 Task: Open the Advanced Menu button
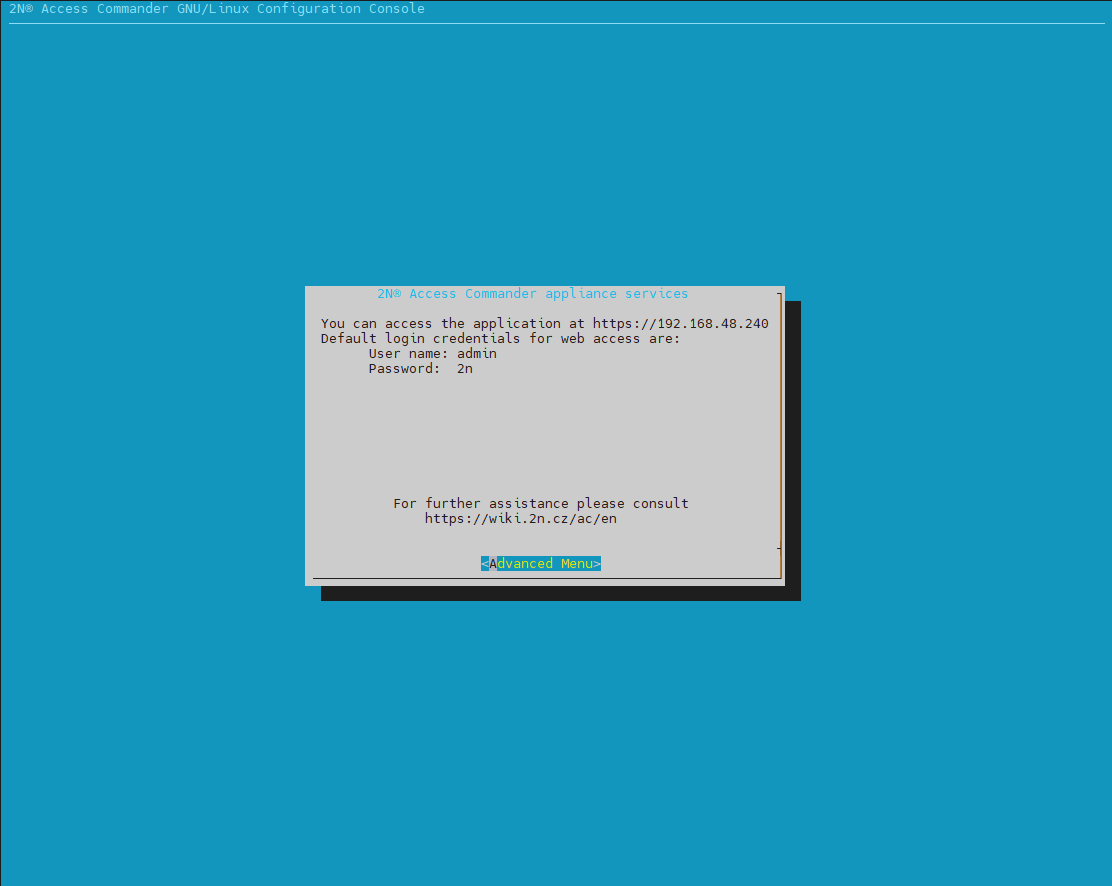(540, 563)
